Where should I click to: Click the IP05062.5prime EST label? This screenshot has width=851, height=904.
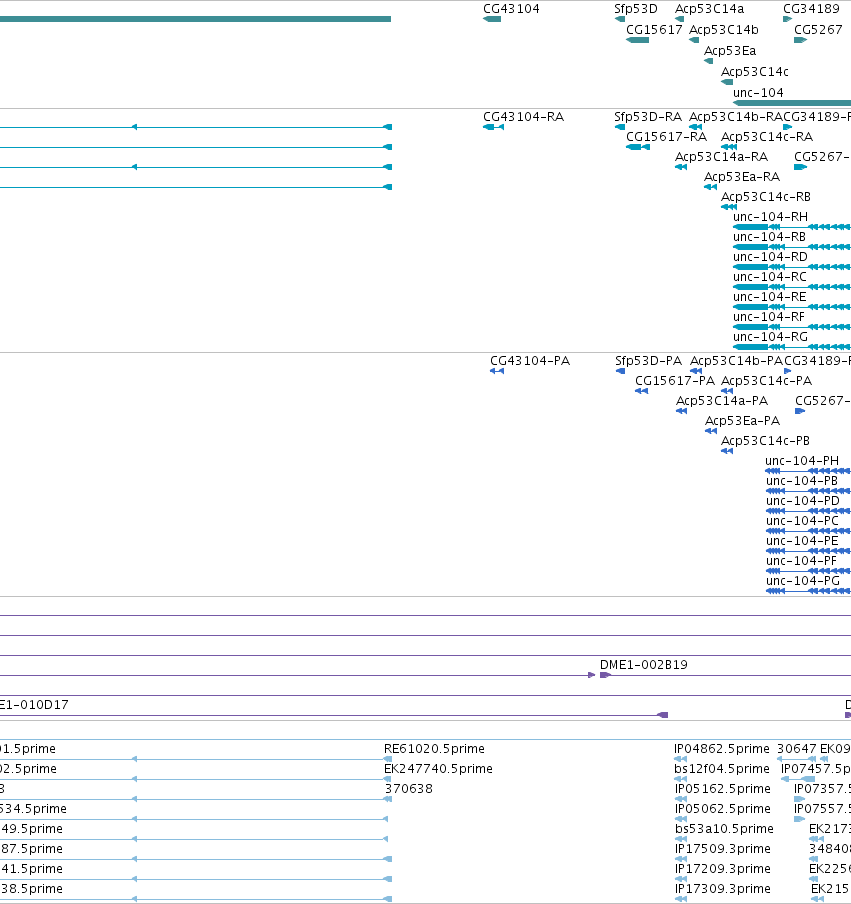pos(722,808)
